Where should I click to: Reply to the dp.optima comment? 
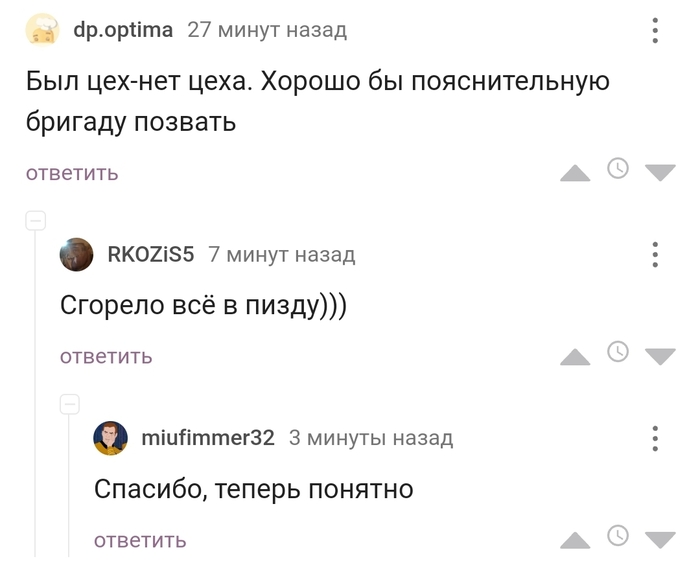pyautogui.click(x=72, y=173)
